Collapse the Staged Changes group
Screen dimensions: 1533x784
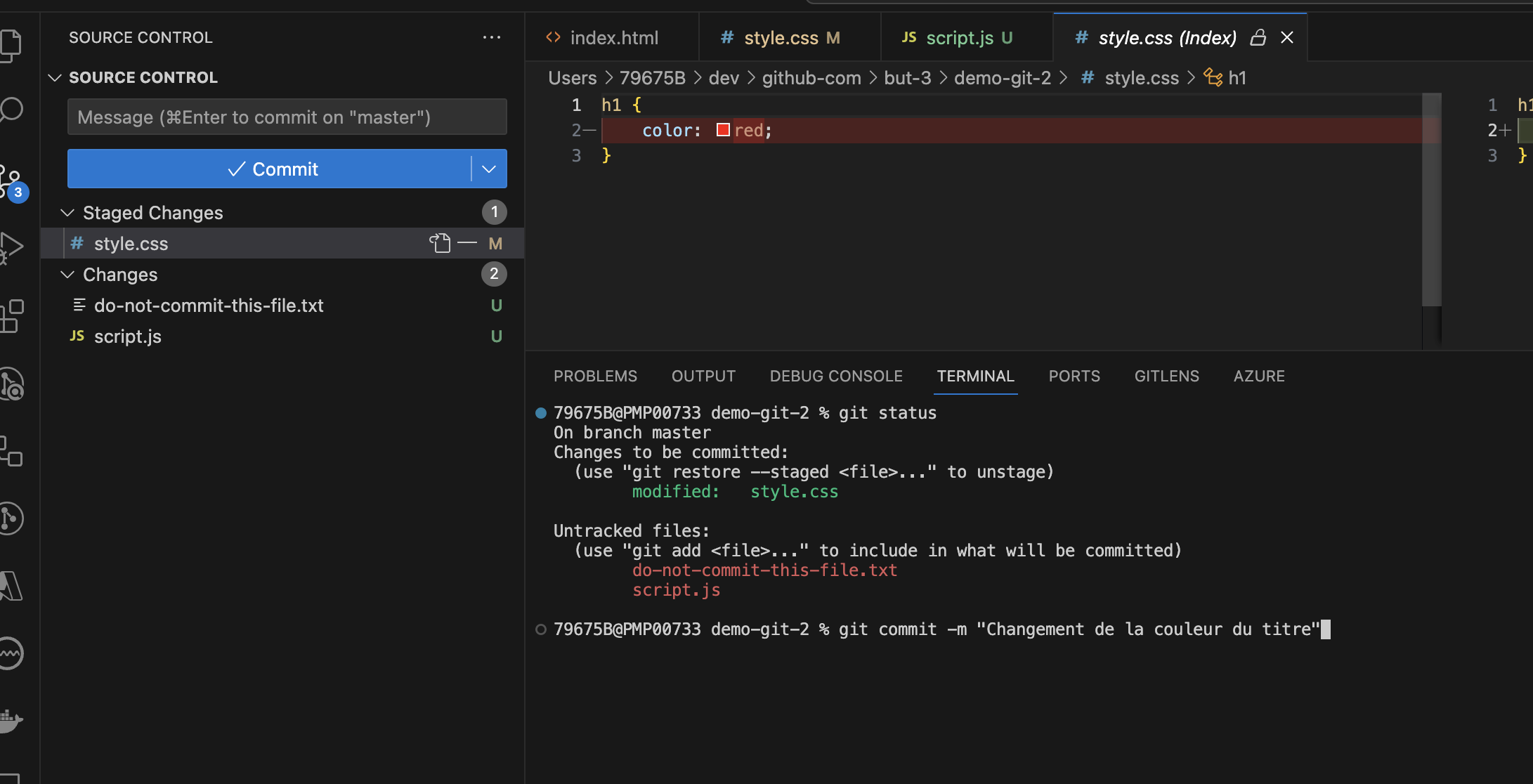click(x=67, y=212)
